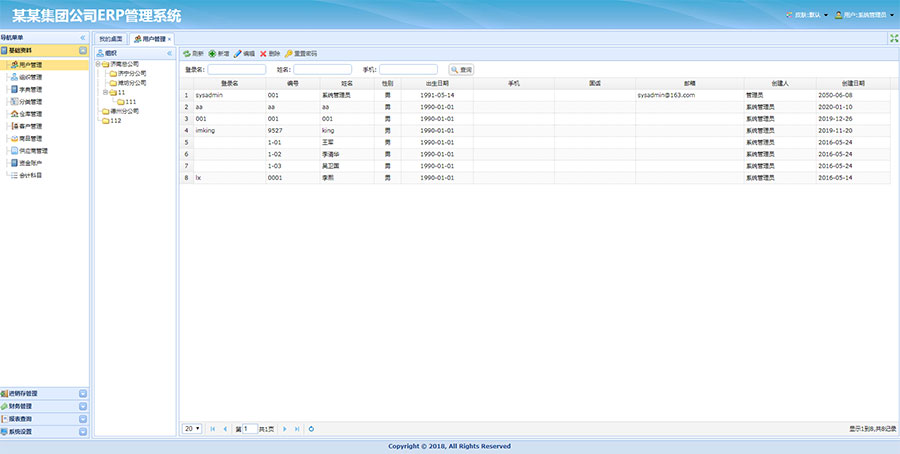900x454 pixels.
Task: Click the green 刷新 (refresh) toolbar icon
Action: click(187, 53)
